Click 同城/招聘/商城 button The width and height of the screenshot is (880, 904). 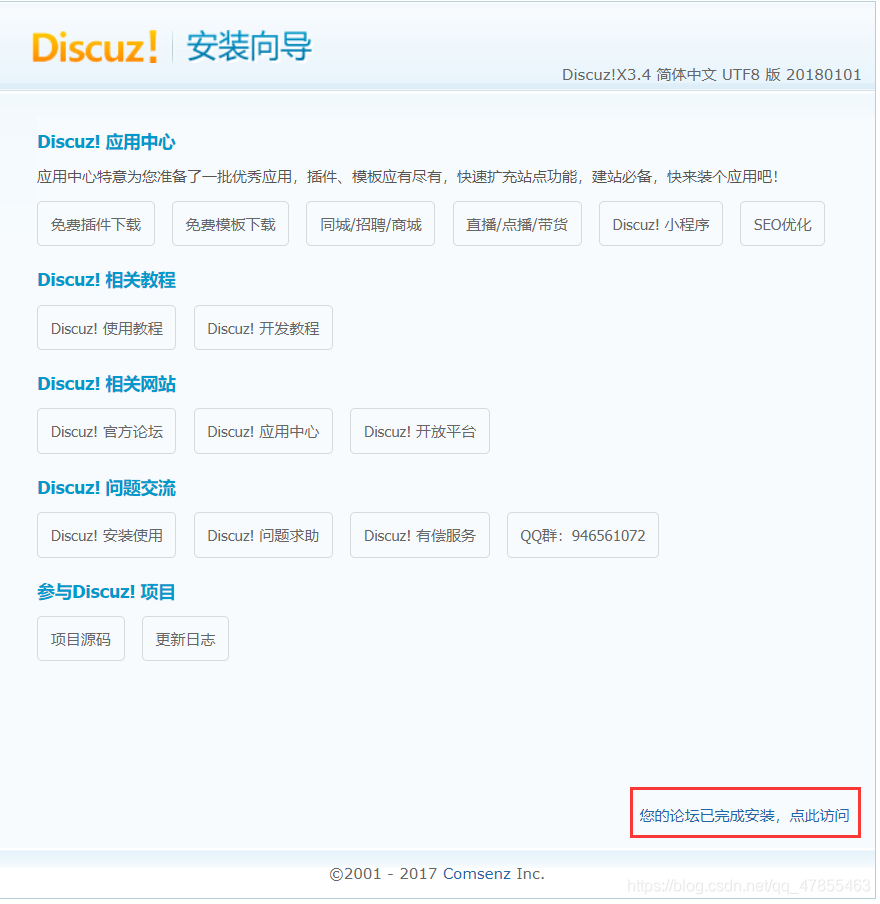[371, 224]
